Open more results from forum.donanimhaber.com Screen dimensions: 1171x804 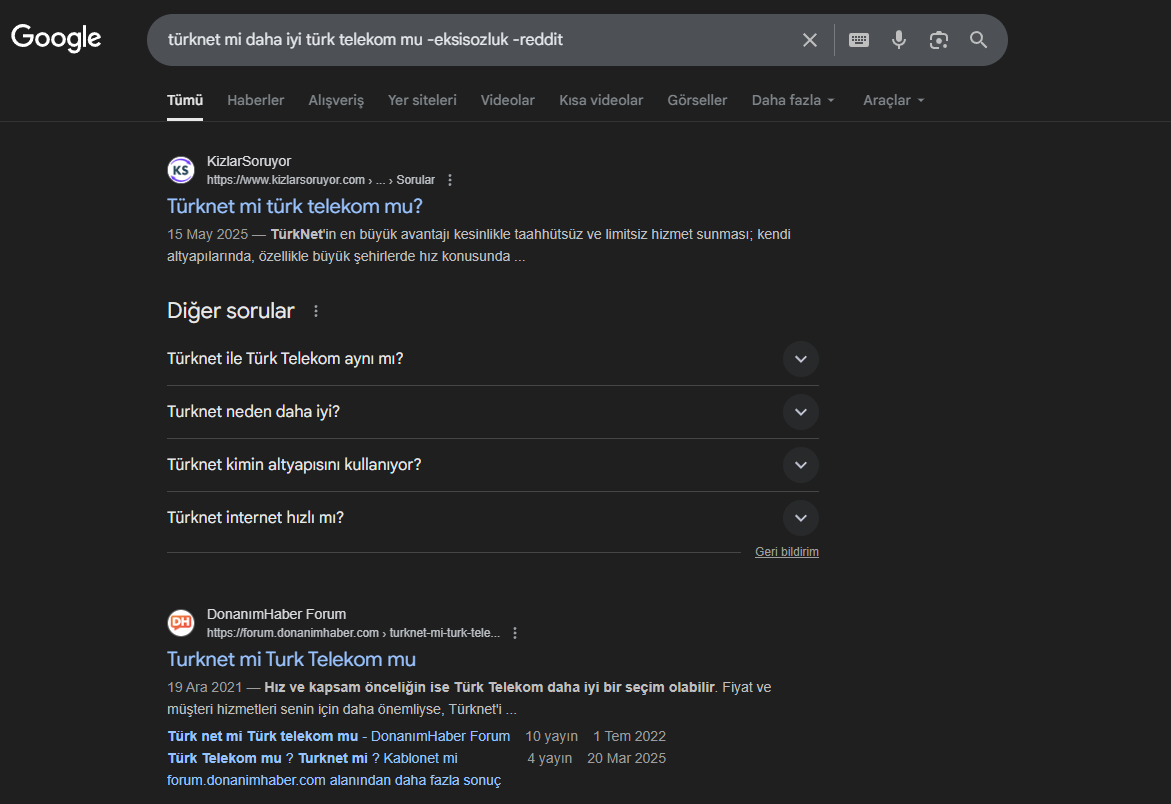(x=334, y=780)
